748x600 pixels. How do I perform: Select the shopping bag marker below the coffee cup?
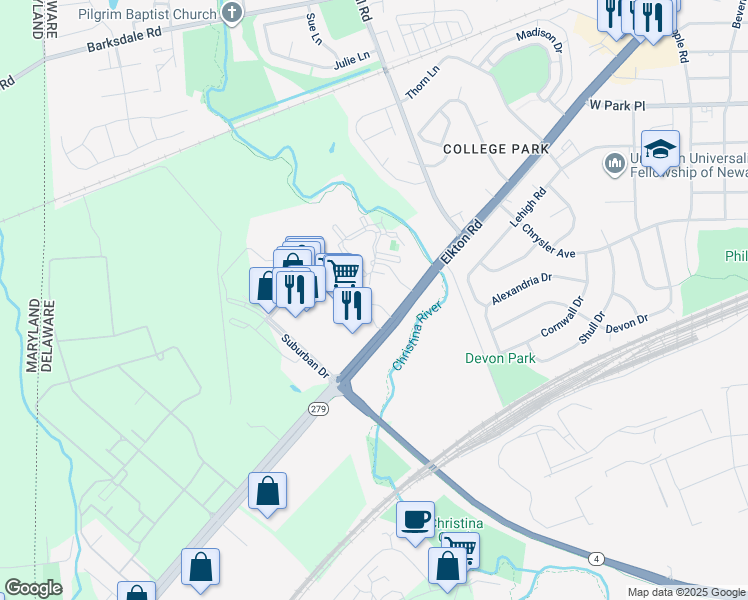(447, 569)
